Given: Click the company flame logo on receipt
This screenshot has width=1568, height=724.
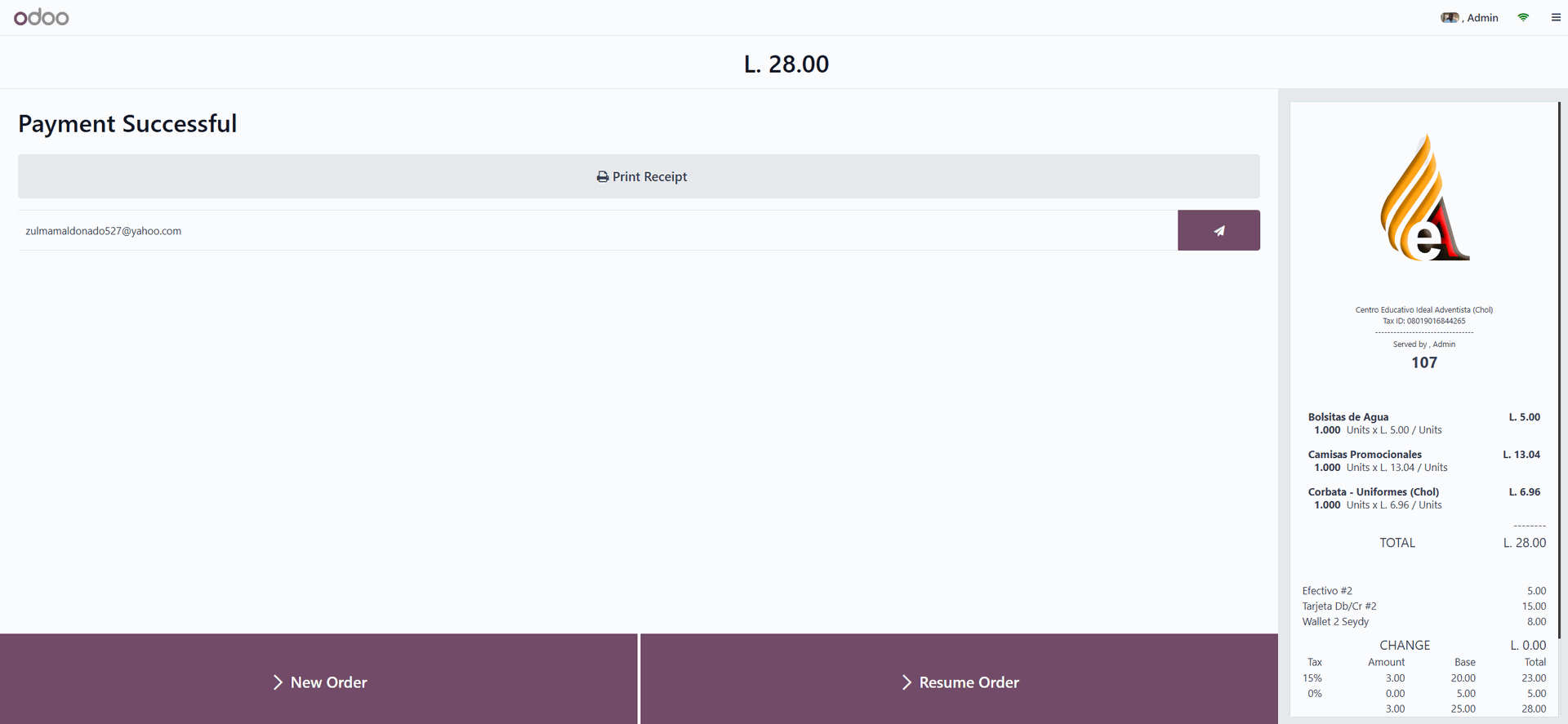Looking at the screenshot, I should 1424,198.
